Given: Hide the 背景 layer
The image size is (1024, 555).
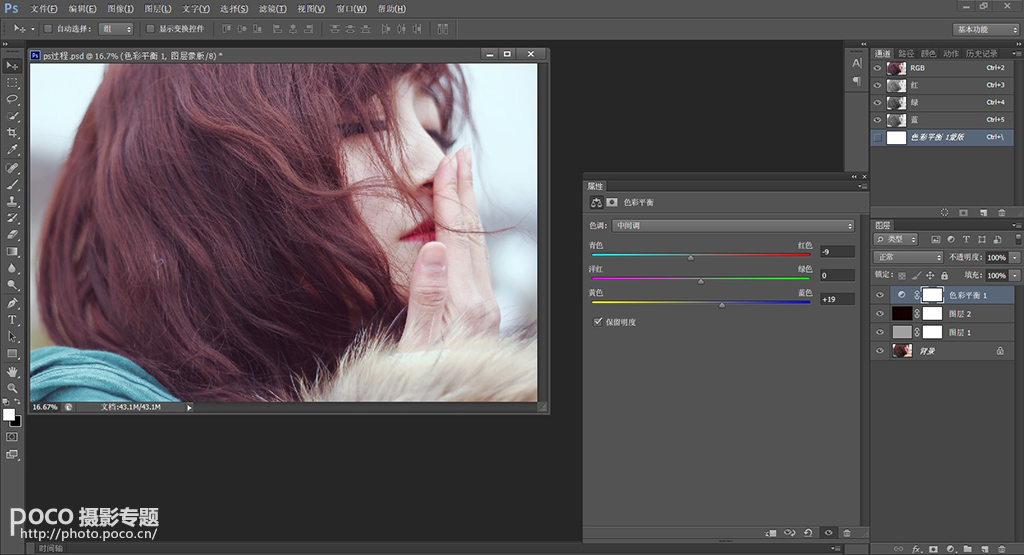Looking at the screenshot, I should click(880, 351).
